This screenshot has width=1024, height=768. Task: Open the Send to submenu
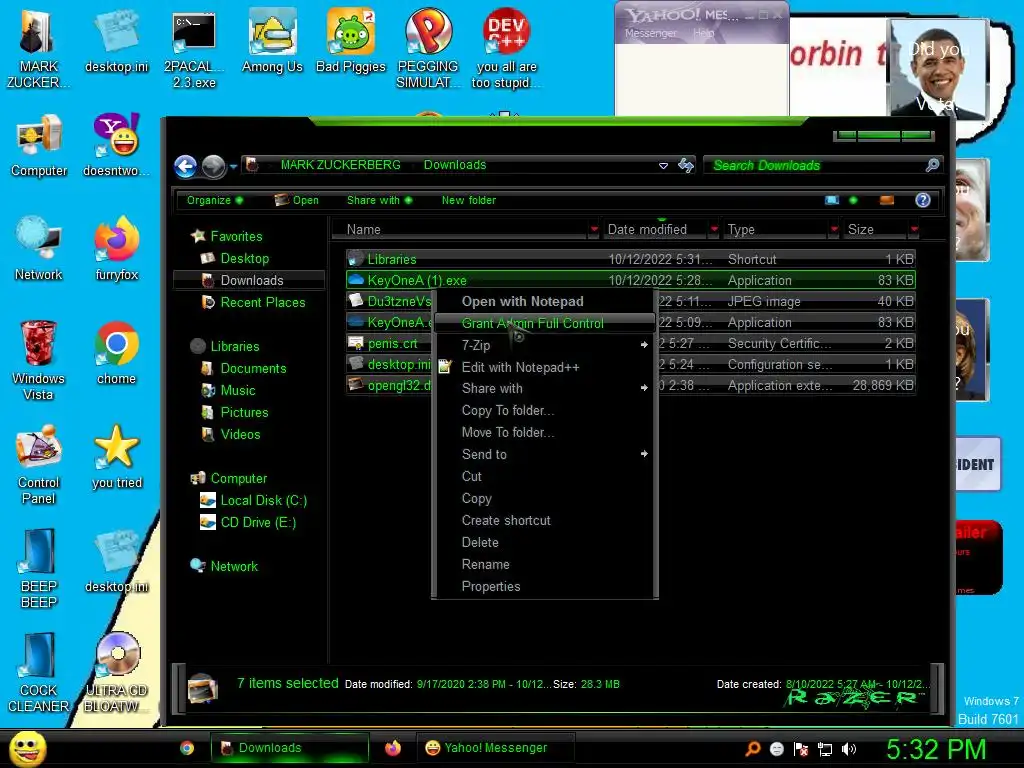pyautogui.click(x=544, y=455)
